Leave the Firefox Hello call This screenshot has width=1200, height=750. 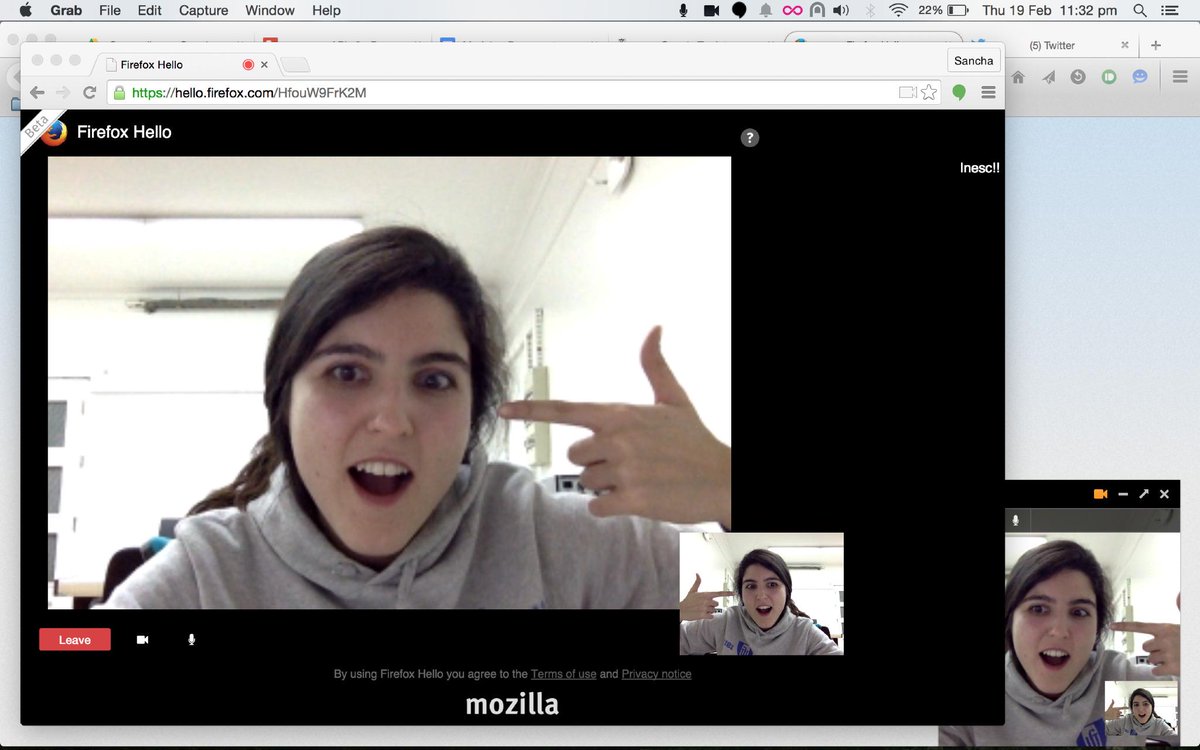tap(74, 639)
